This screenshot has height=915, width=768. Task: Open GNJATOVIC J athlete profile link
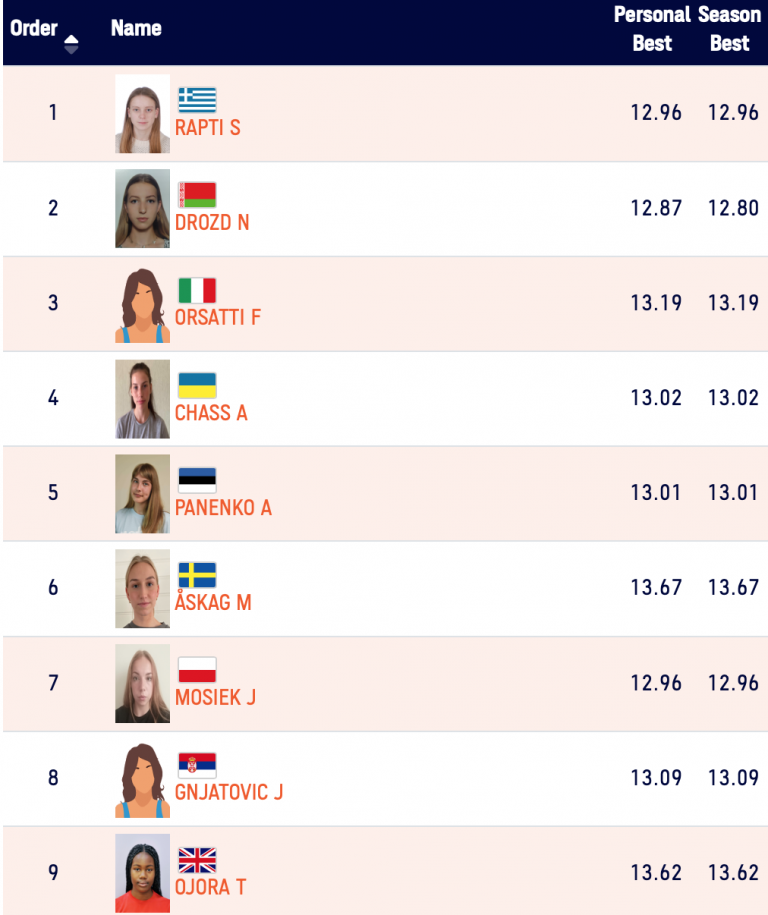[x=229, y=793]
